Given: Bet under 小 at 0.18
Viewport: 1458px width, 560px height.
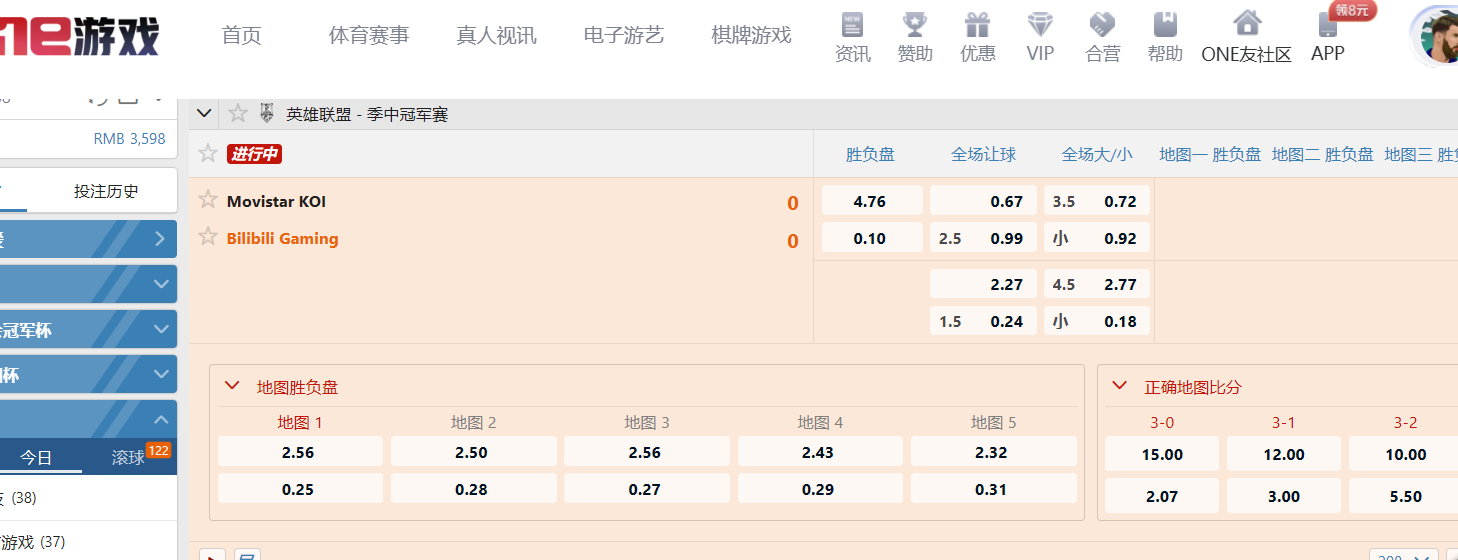Looking at the screenshot, I should click(1097, 321).
